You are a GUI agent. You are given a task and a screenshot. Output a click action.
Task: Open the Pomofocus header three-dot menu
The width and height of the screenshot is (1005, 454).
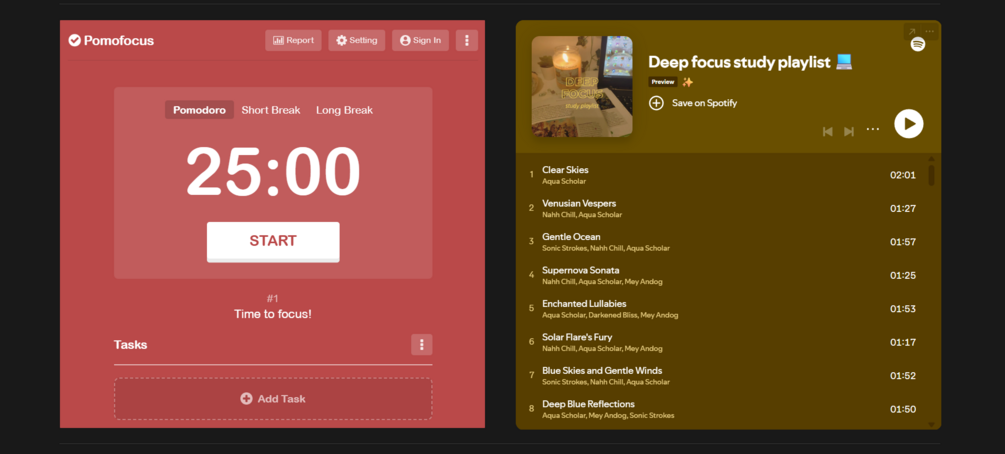coord(467,40)
